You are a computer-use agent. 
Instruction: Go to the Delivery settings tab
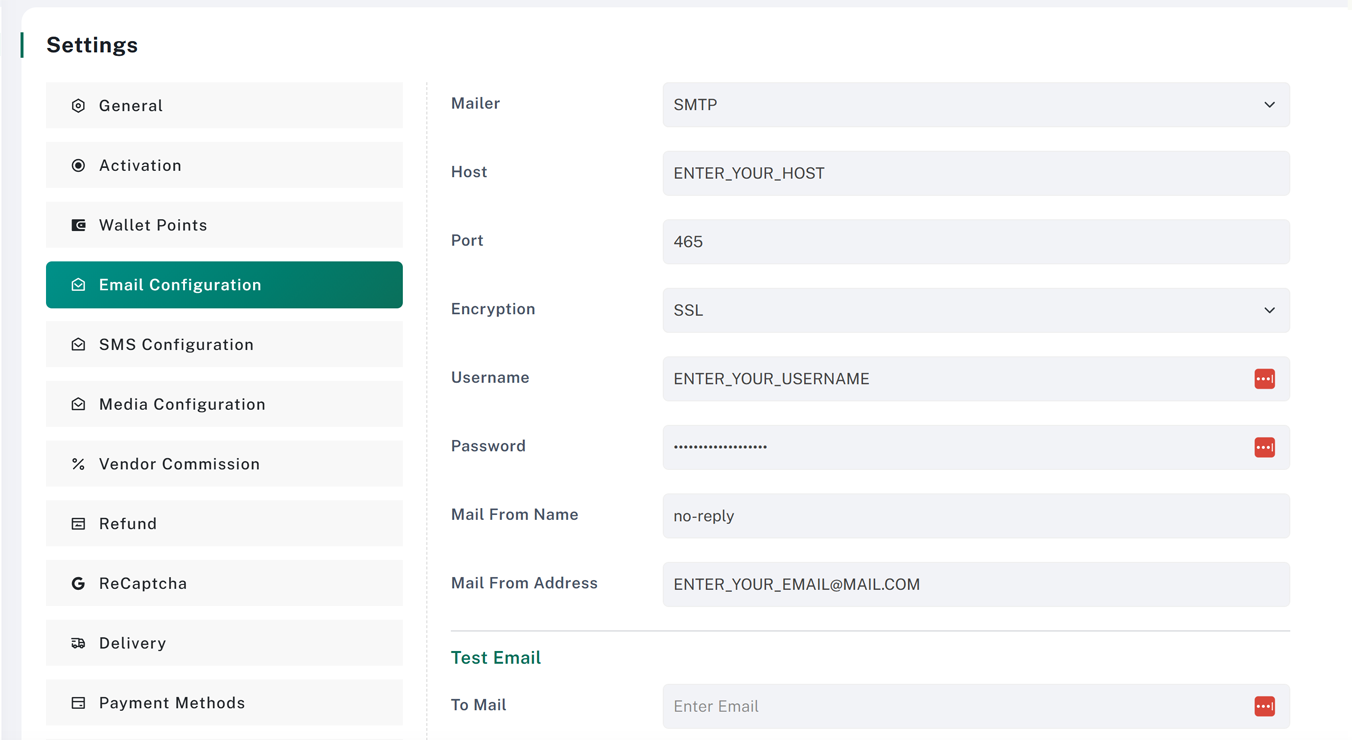tap(224, 643)
